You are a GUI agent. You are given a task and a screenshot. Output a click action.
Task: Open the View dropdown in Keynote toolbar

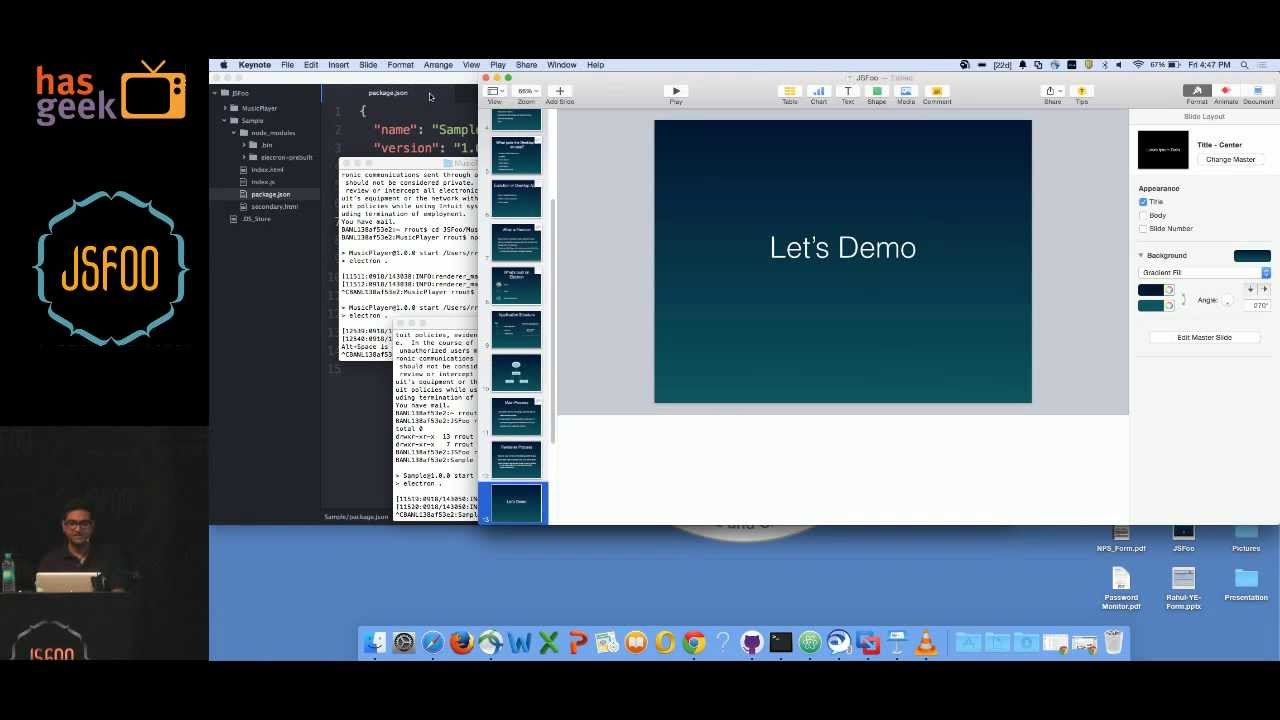click(x=494, y=91)
